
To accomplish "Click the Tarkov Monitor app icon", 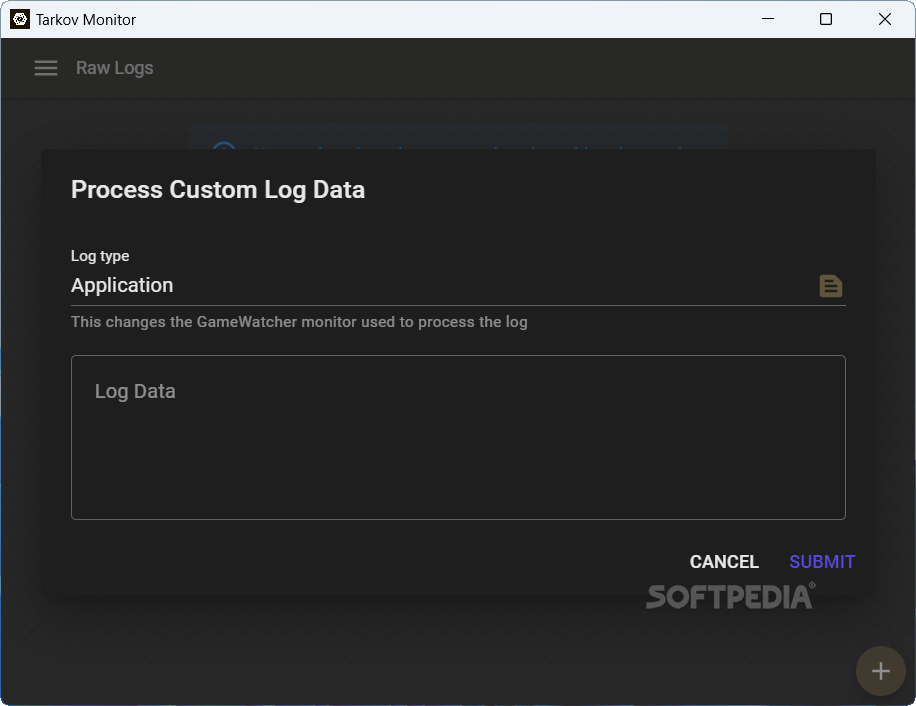I will click(20, 19).
